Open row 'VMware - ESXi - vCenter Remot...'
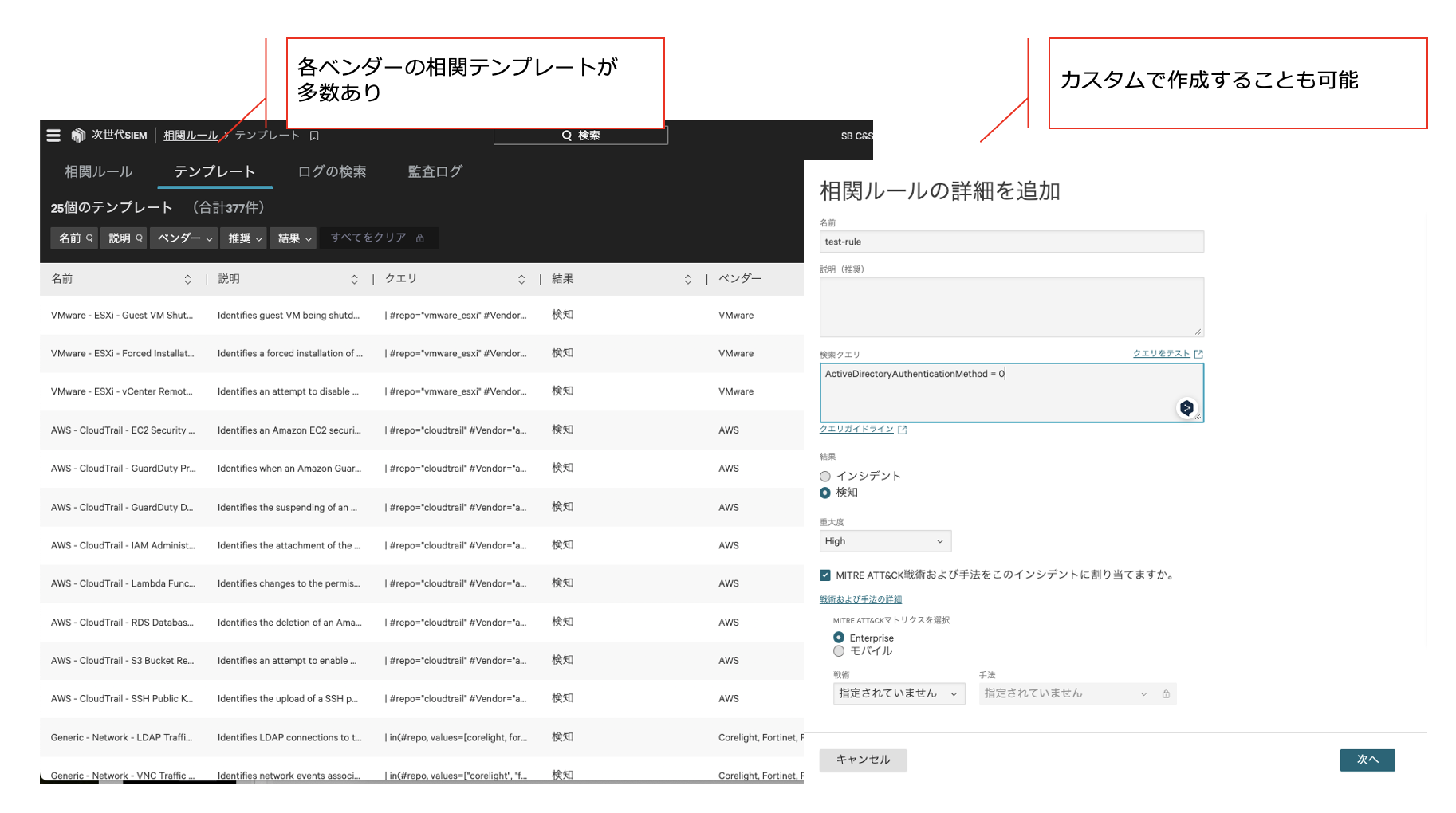This screenshot has width=1456, height=813. click(x=422, y=392)
